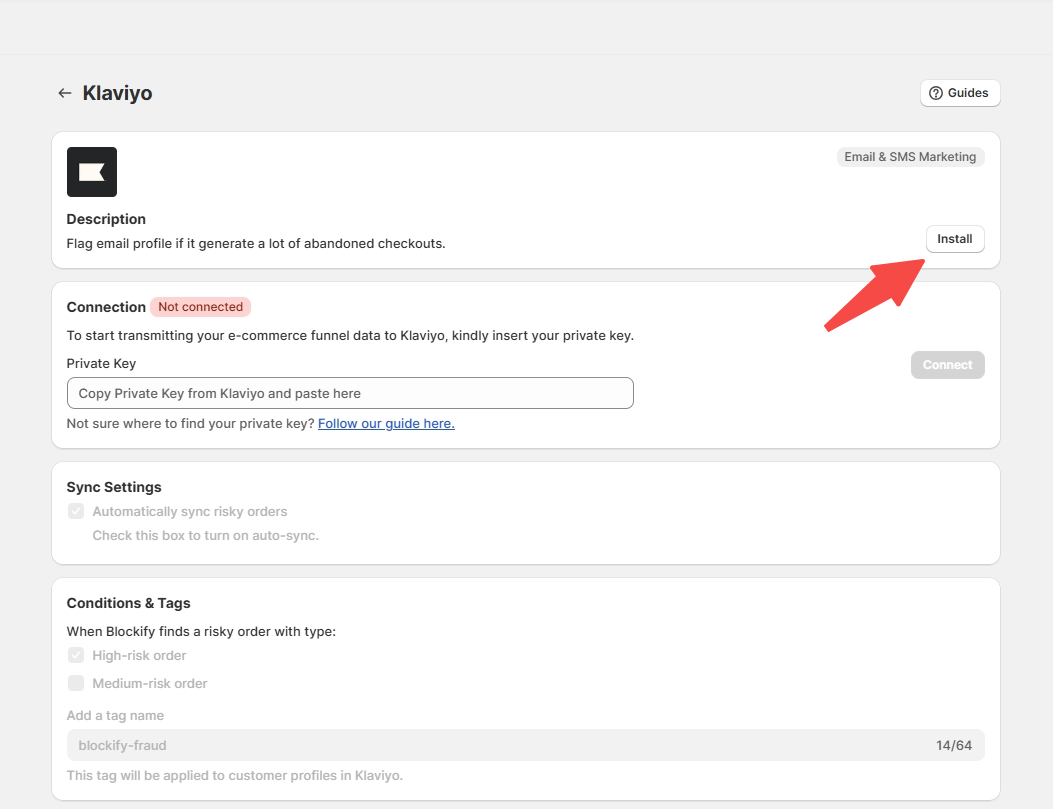Select the blockify-fraud tag name field

coord(400,744)
